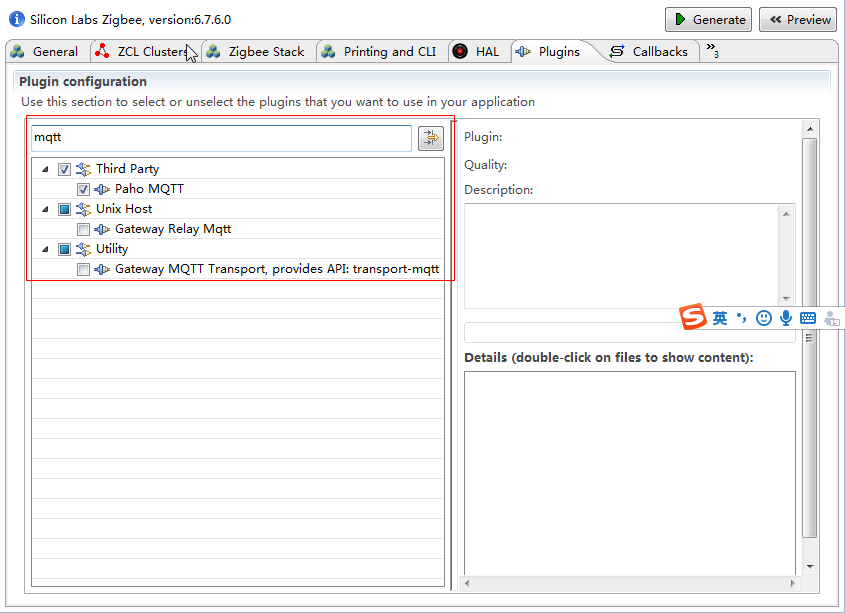Screen dimensions: 845x613
Task: Click the horizontal scrollbar right arrow
Action: 793,583
